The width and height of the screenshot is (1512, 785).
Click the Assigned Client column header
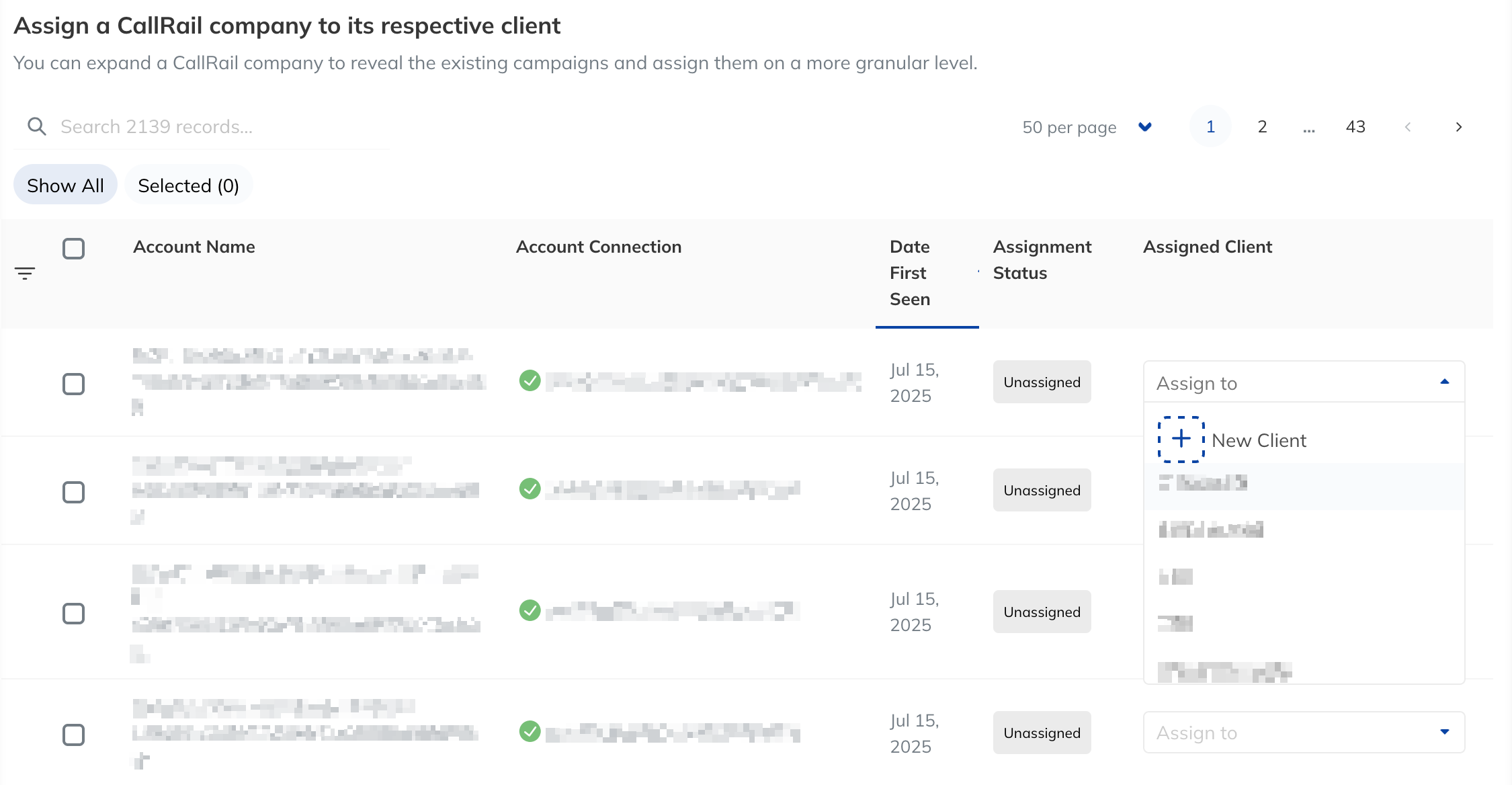tap(1208, 247)
